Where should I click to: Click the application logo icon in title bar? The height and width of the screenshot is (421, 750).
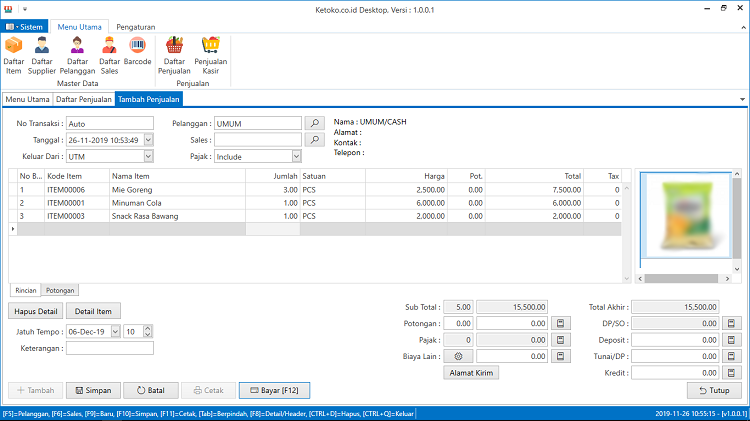point(8,9)
